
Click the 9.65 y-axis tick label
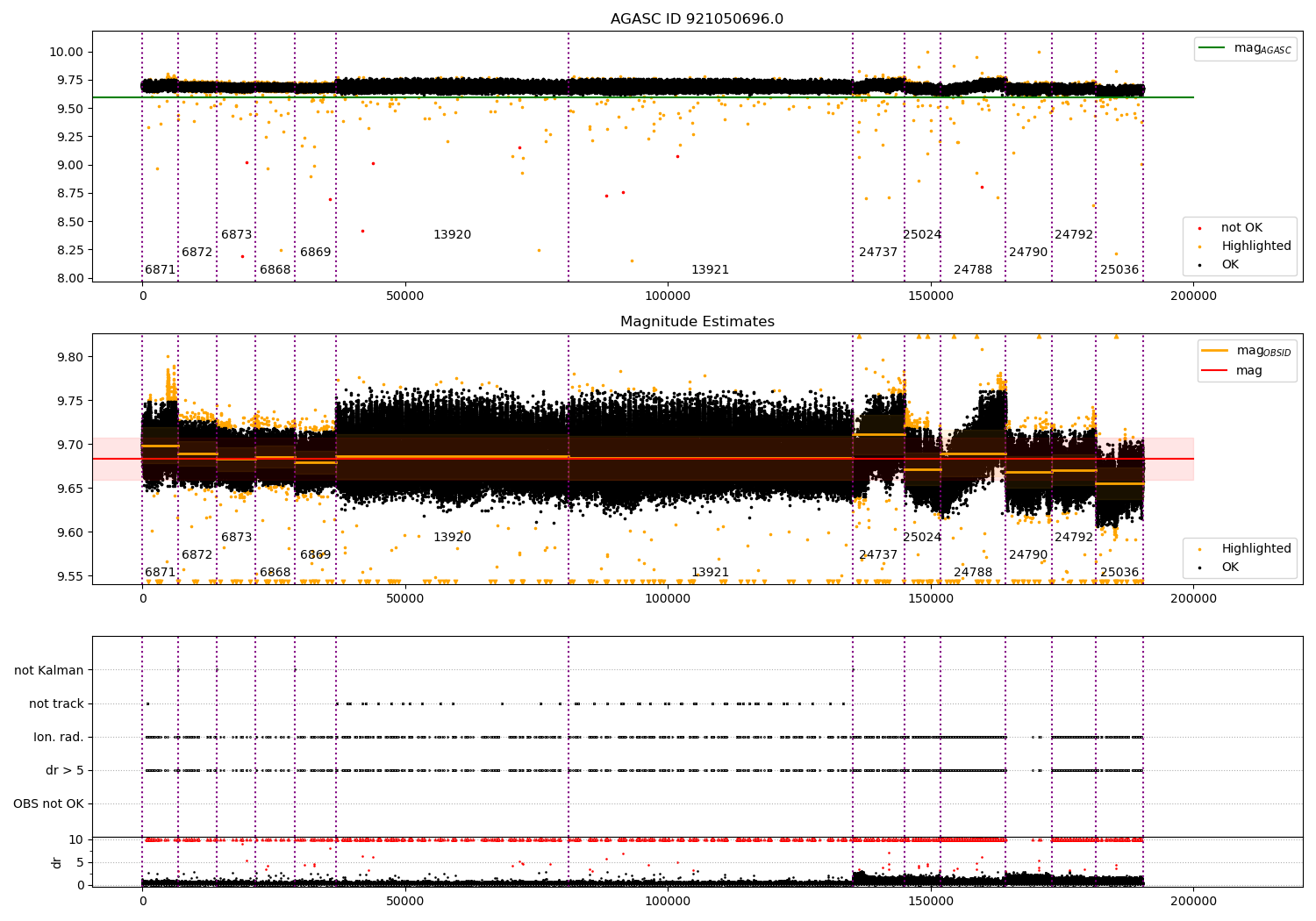click(x=69, y=489)
